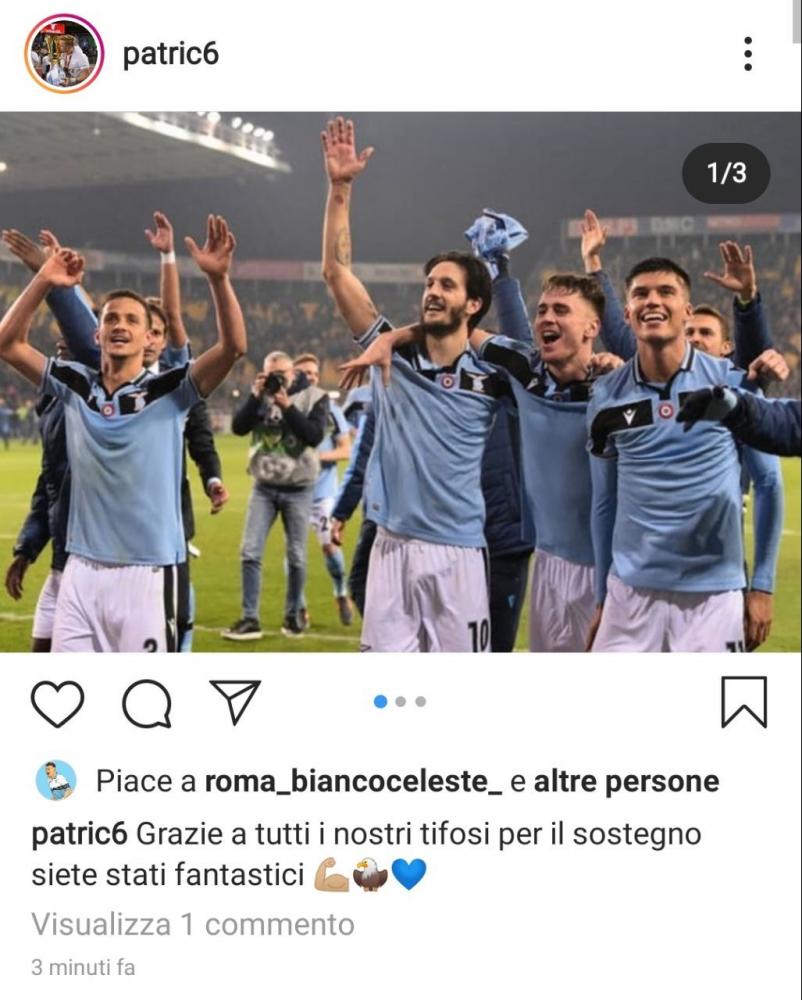Tap the '3 minuti fa' timestamp

click(x=84, y=967)
